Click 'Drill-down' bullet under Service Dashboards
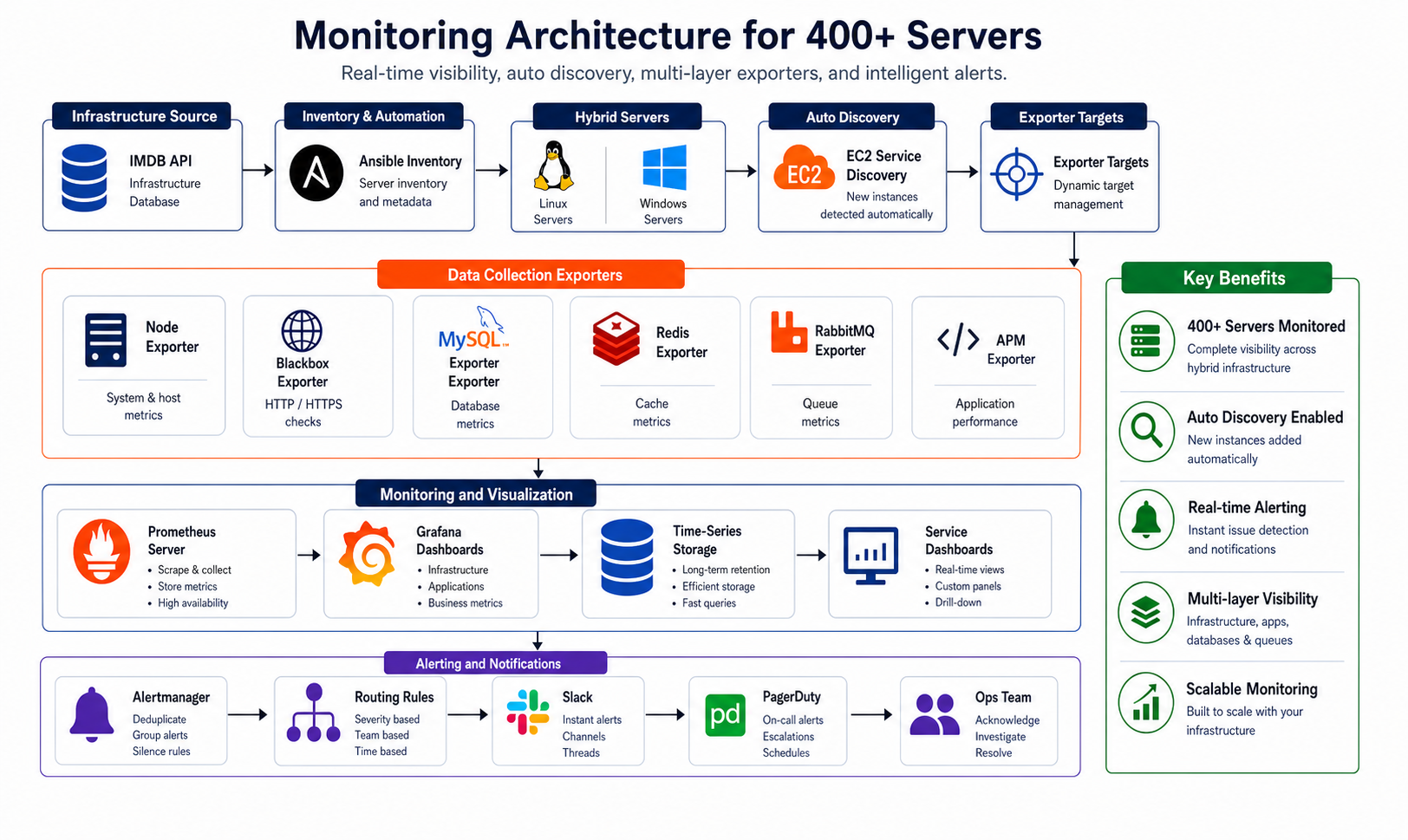Viewport: 1408px width, 840px height. pyautogui.click(x=958, y=602)
